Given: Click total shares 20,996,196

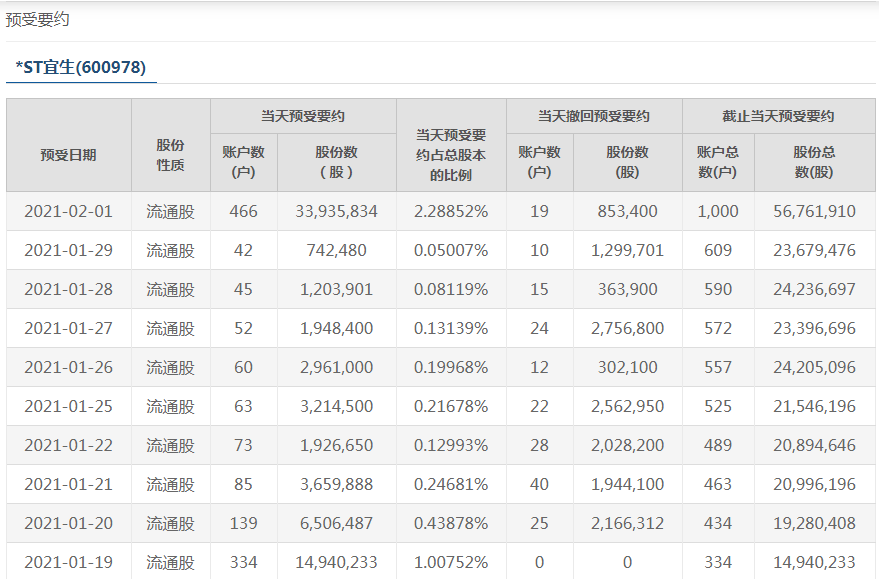Looking at the screenshot, I should 814,484.
